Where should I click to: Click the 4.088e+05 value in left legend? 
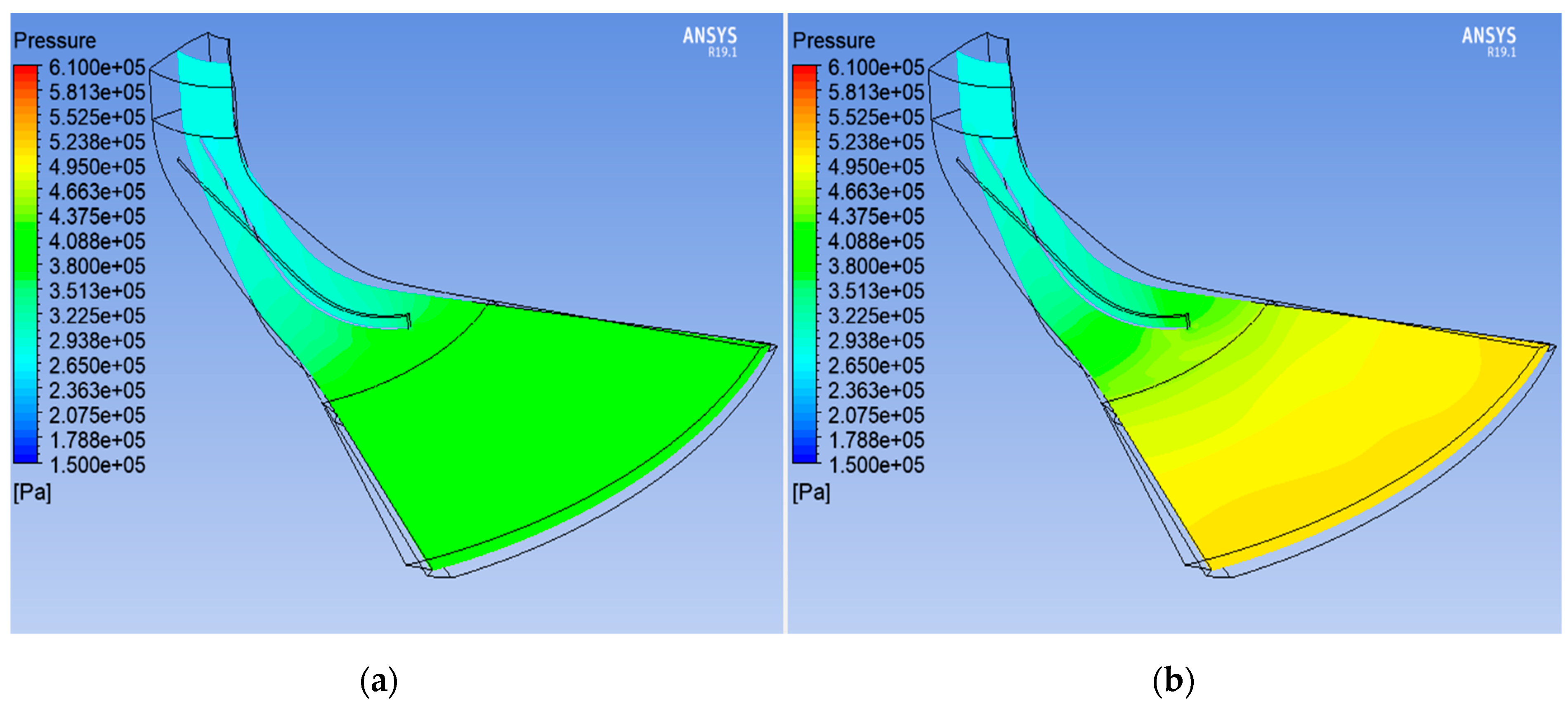97,241
